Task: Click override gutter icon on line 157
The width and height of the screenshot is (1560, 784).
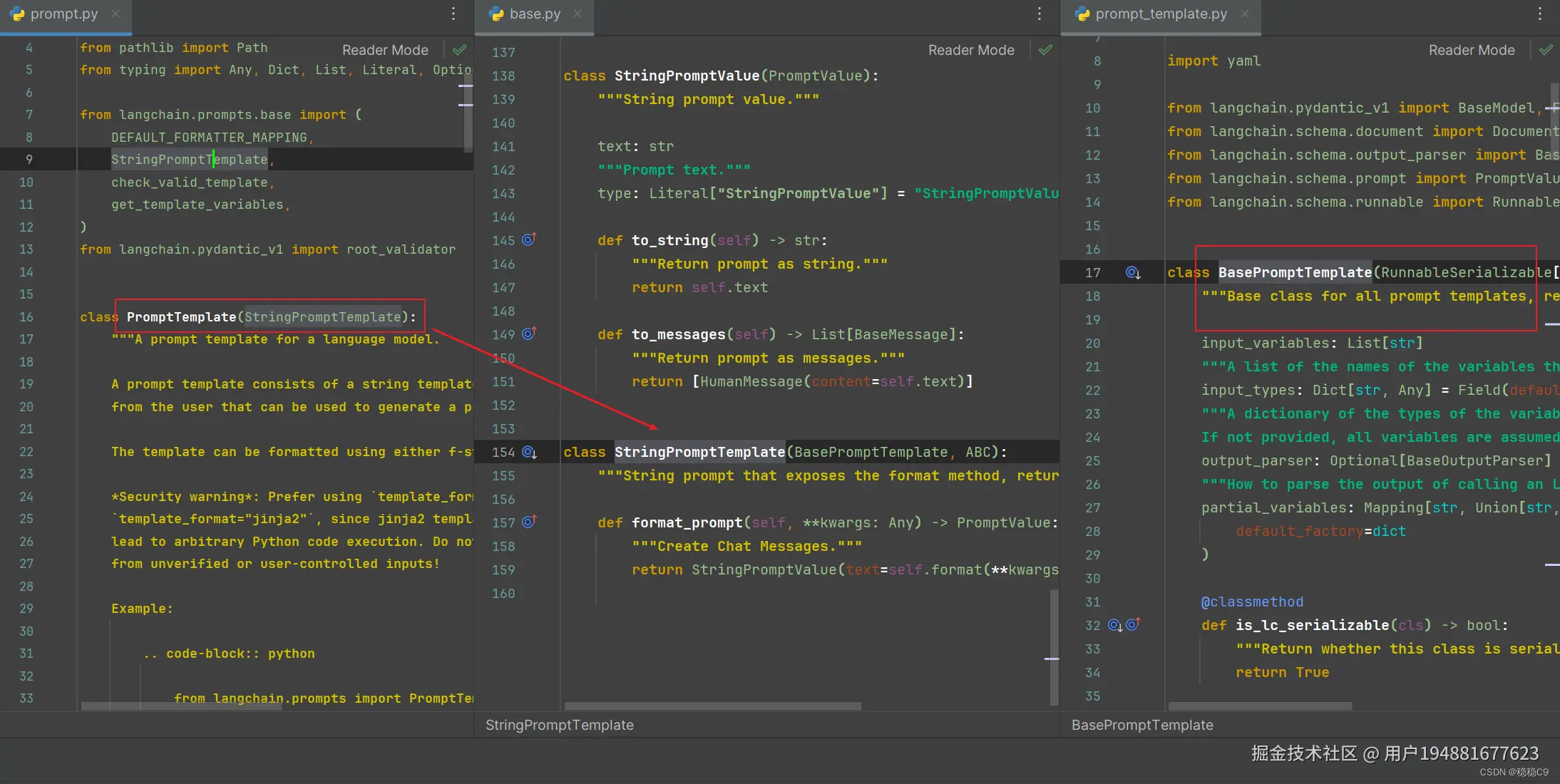Action: point(529,522)
